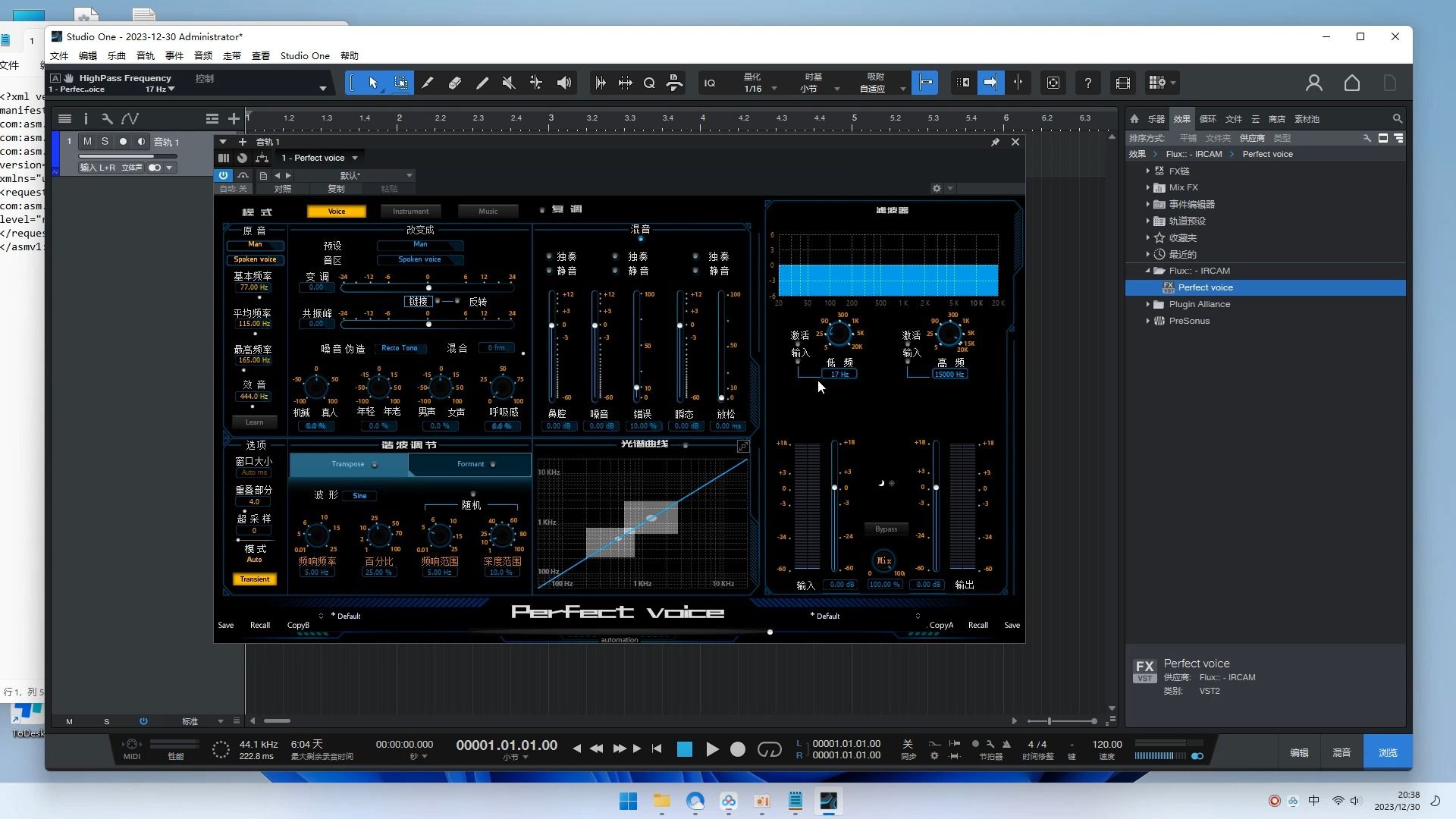This screenshot has width=1456, height=819.
Task: Select the Listen speaker tool
Action: [564, 83]
